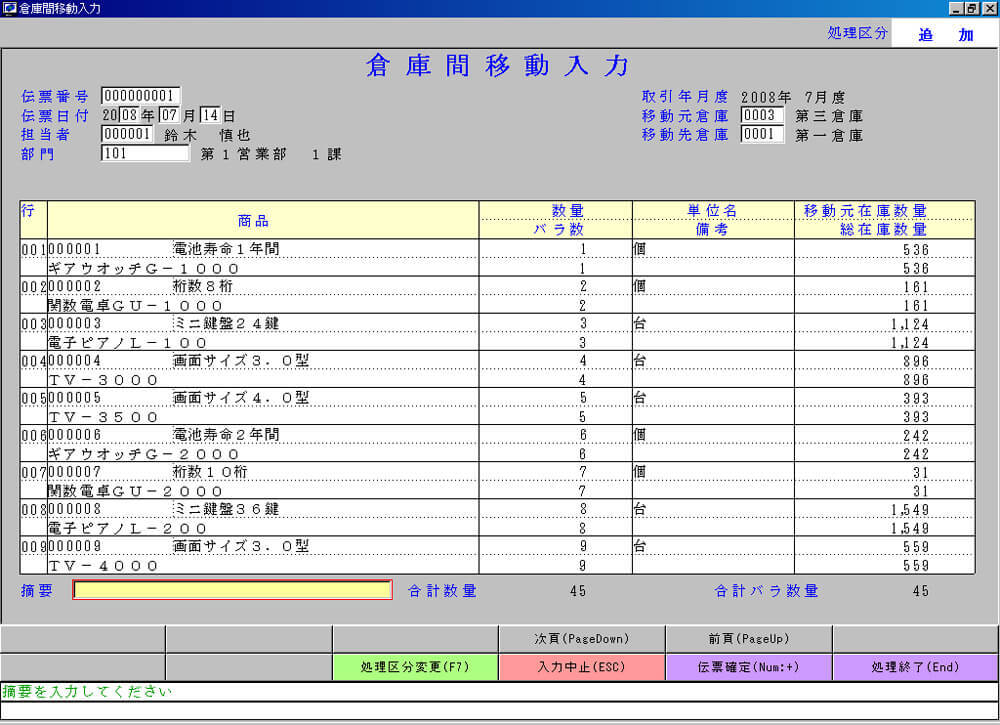Click spec text ミニ鍵盤36鍵

click(x=226, y=509)
